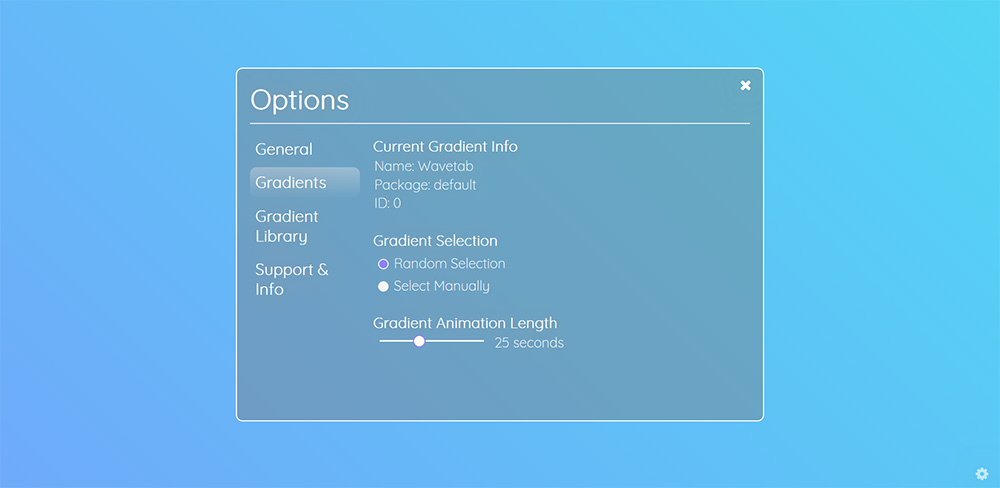1000x488 pixels.
Task: Click the slider track right of thumb
Action: click(454, 341)
